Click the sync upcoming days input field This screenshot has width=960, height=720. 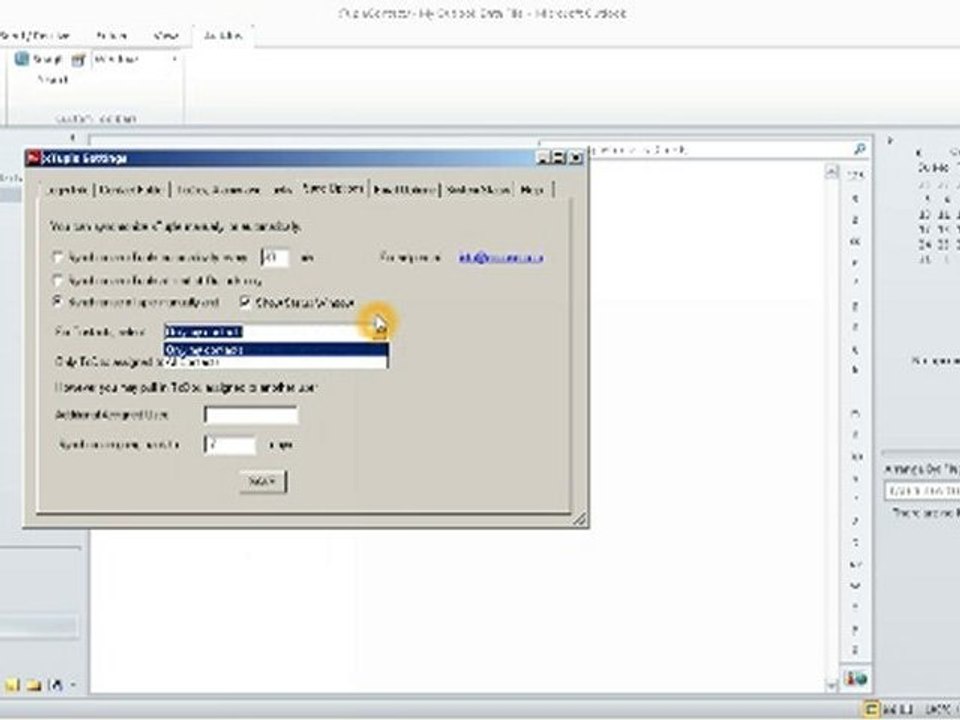coord(230,444)
